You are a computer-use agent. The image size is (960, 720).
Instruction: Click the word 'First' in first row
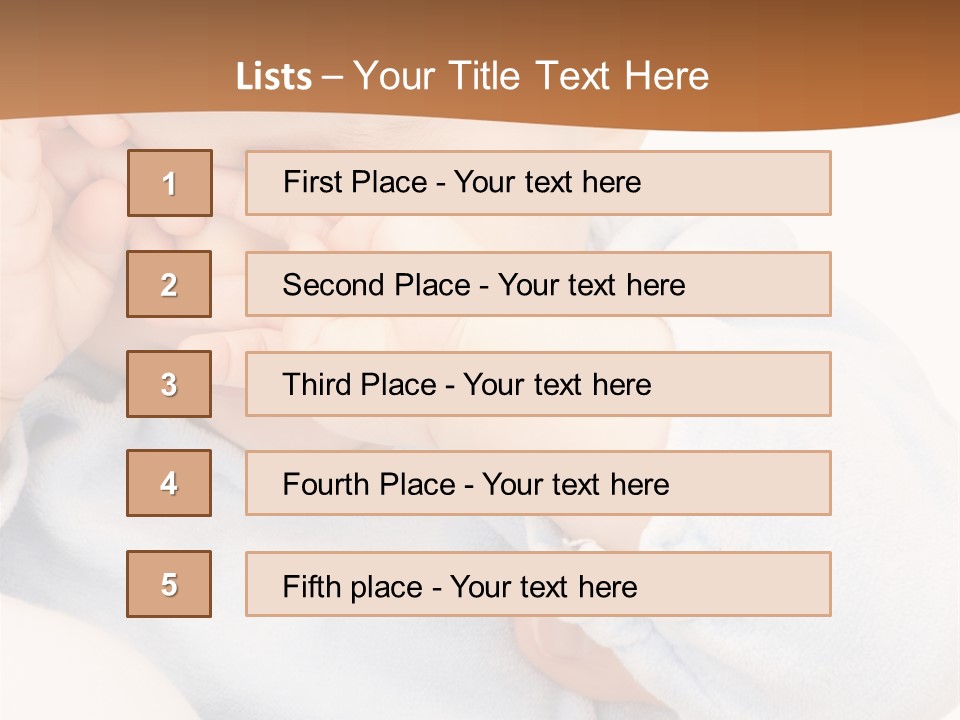[x=312, y=182]
